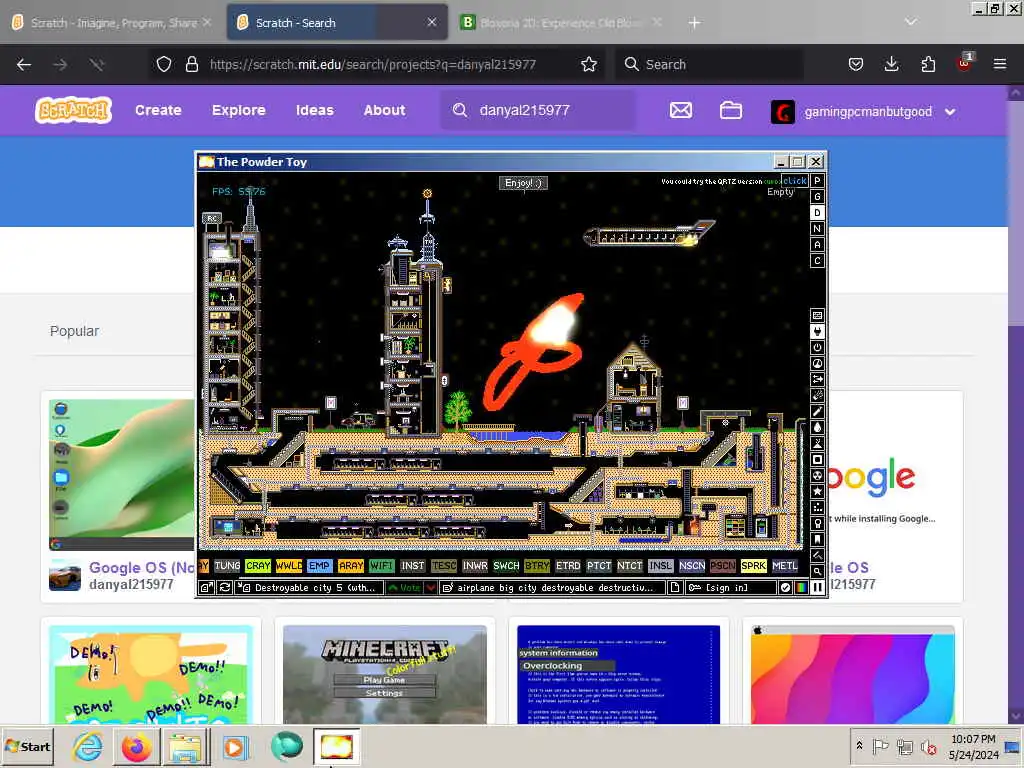Screen dimensions: 1024x768
Task: Click the airplane big city tags field
Action: tap(552, 588)
